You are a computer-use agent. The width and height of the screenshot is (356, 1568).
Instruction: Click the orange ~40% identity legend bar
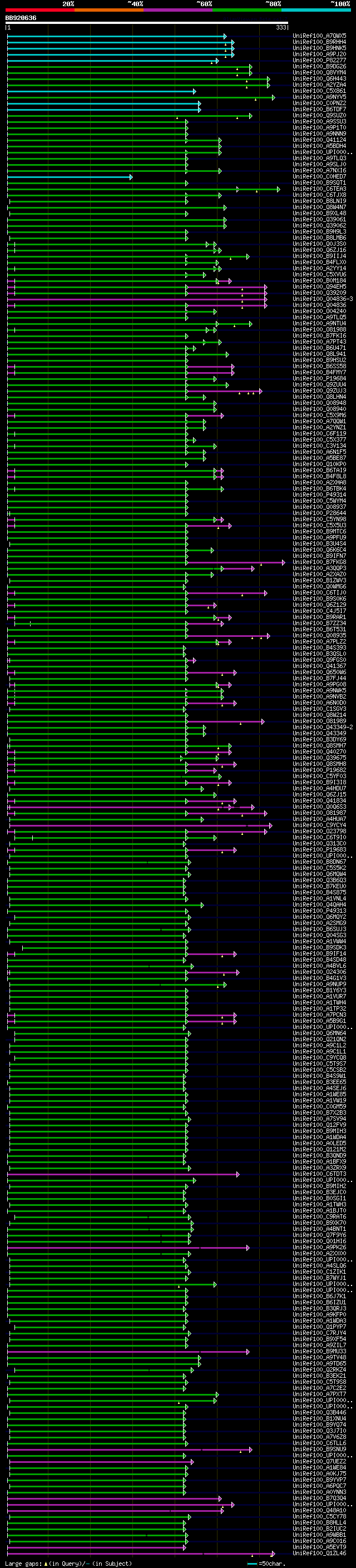[x=109, y=10]
